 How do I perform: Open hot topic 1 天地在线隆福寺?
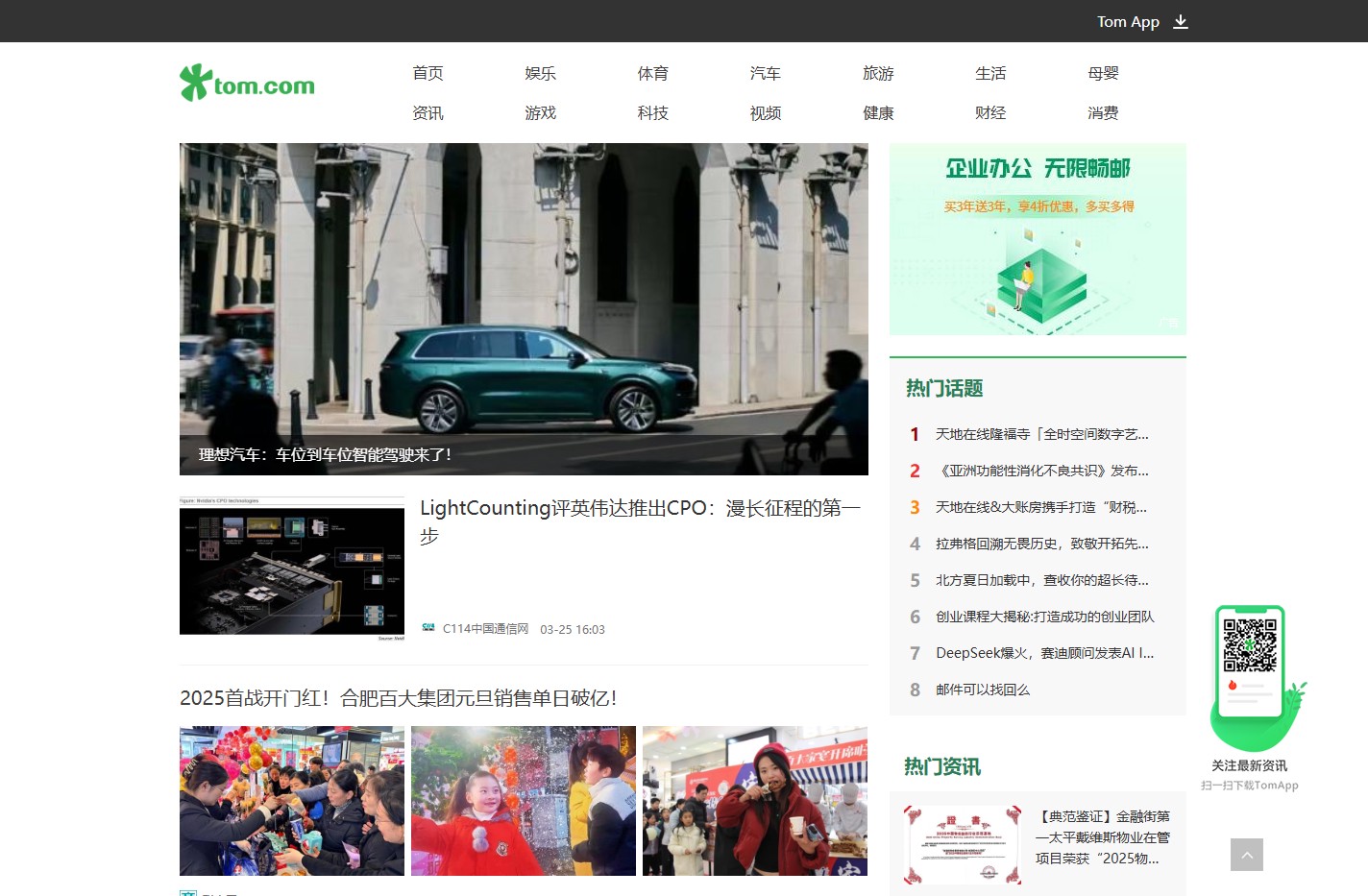point(1041,434)
